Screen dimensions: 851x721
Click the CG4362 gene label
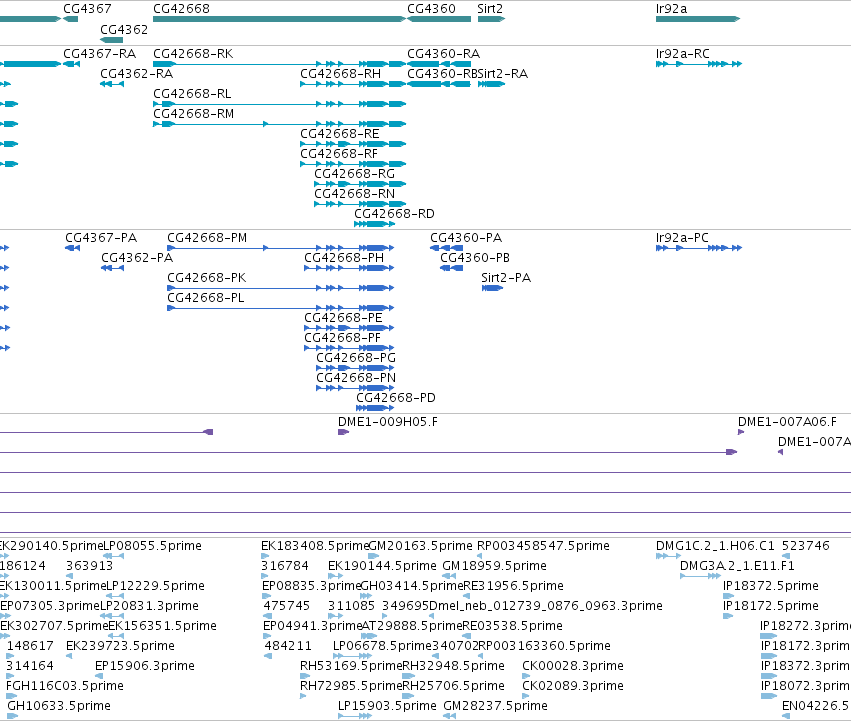tap(124, 29)
